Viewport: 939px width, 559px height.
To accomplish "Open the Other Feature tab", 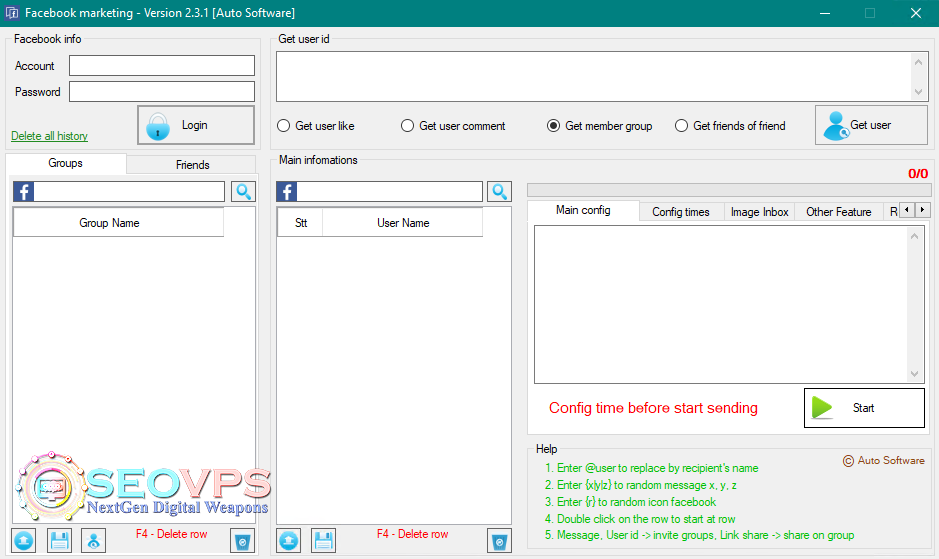I will [838, 212].
